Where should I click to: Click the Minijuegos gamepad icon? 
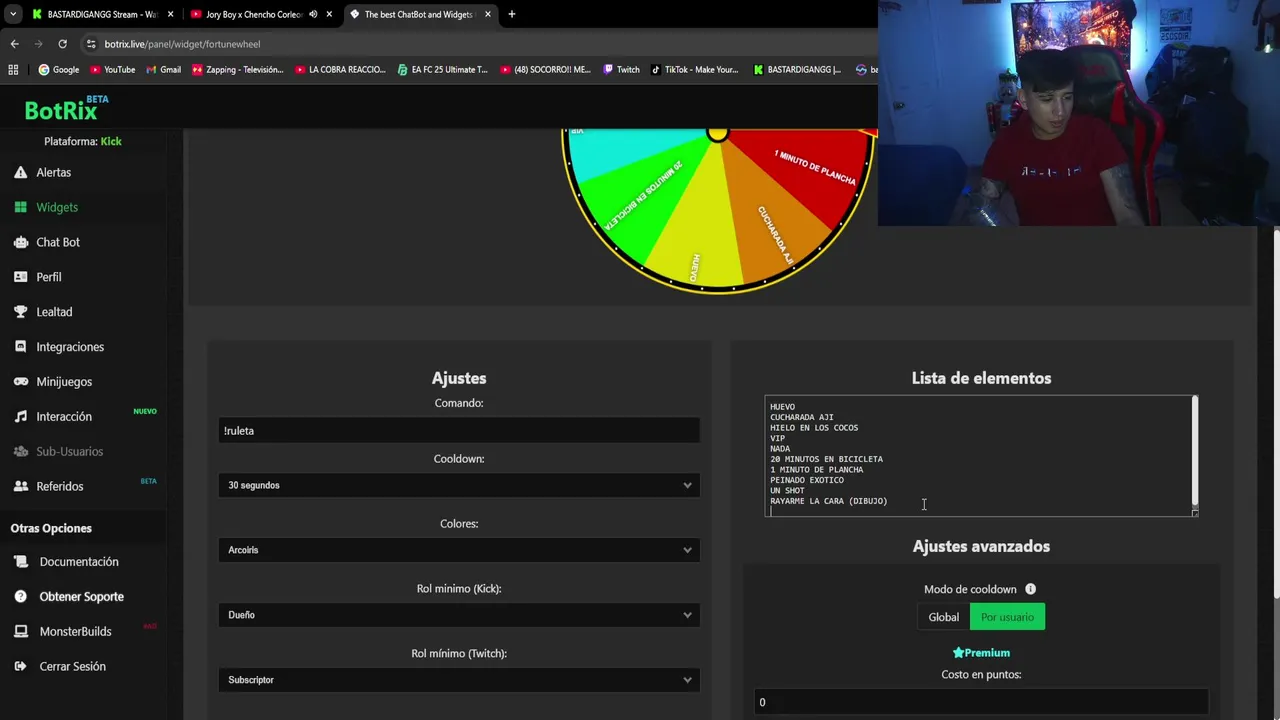(20, 382)
